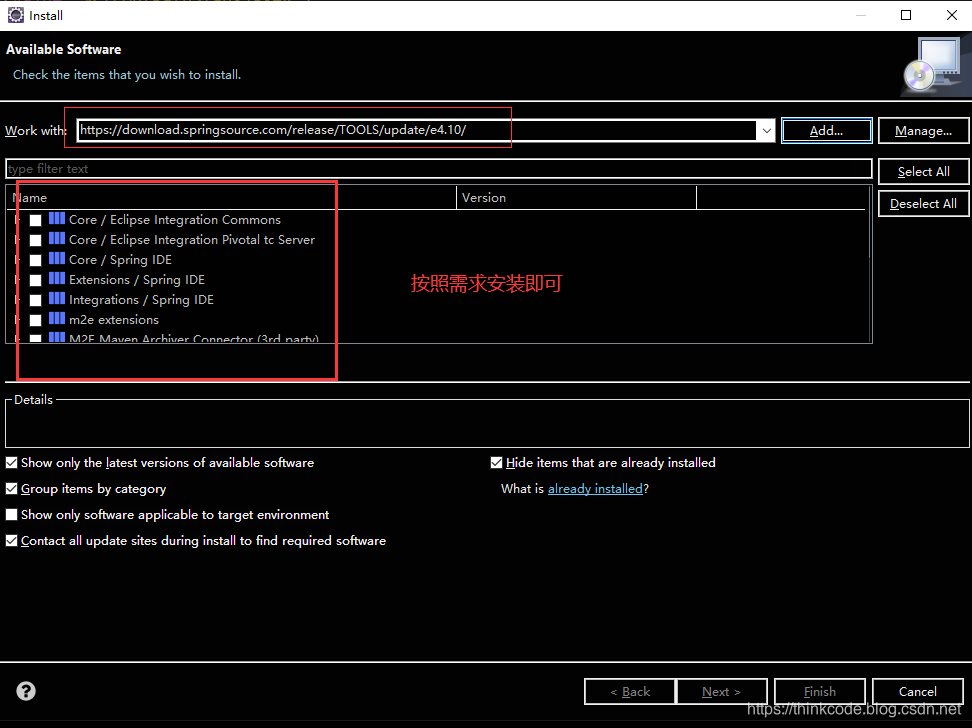The width and height of the screenshot is (972, 728).
Task: Click the Manage... button
Action: (923, 131)
